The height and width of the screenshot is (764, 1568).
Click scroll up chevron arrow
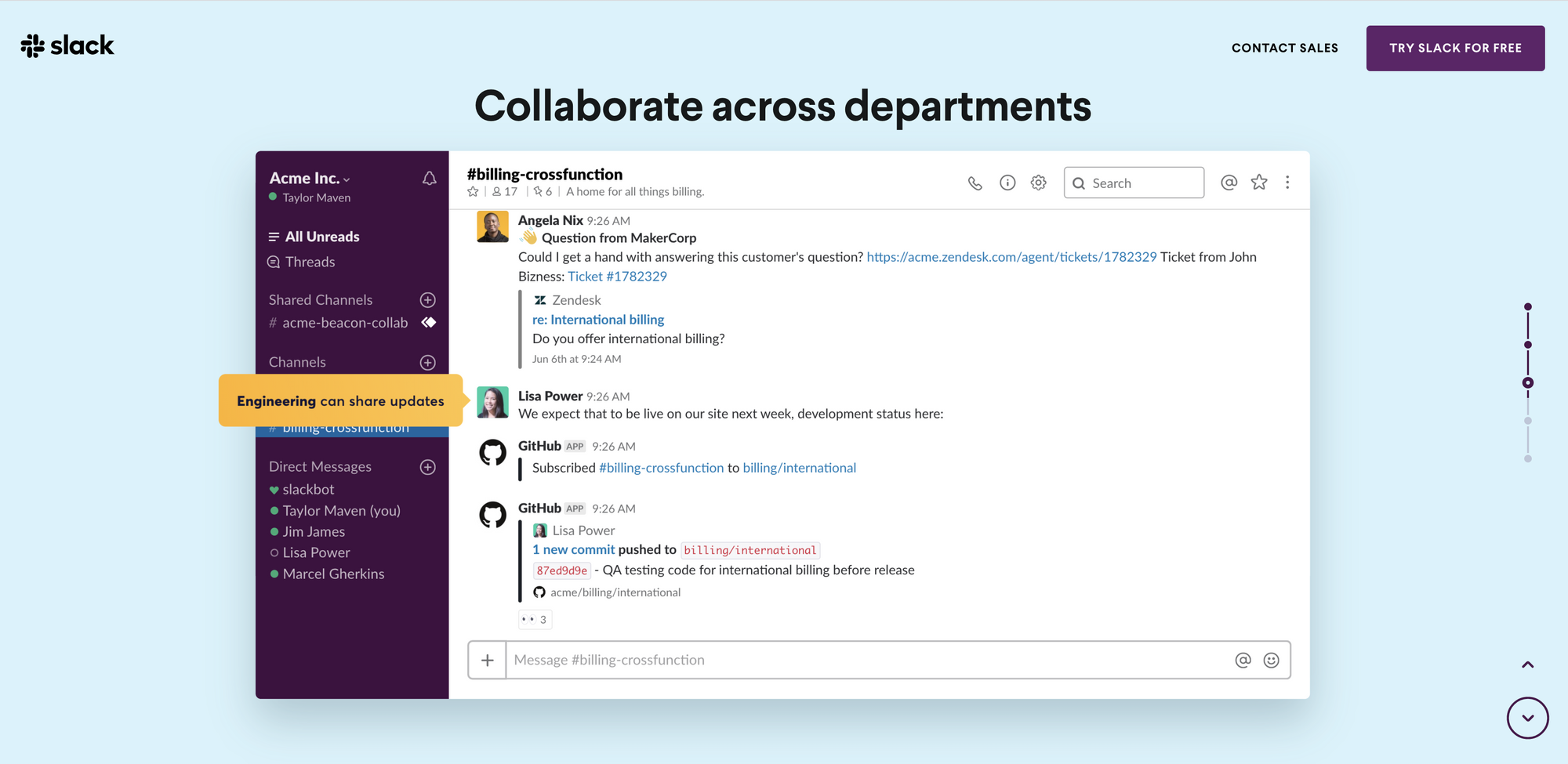1528,665
